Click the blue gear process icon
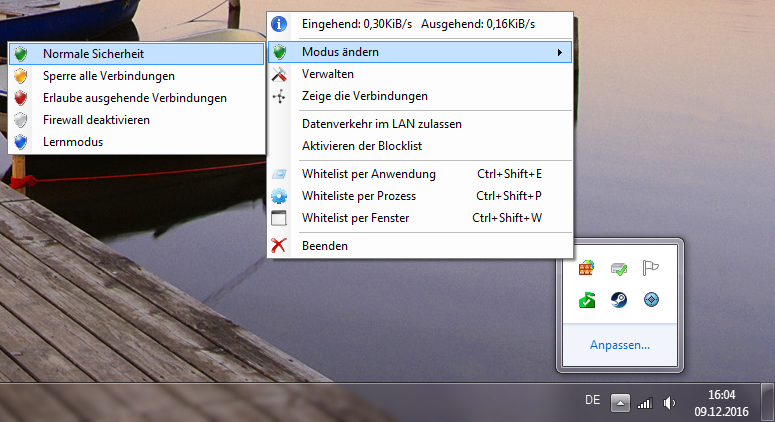The height and width of the screenshot is (422, 775). pyautogui.click(x=279, y=196)
